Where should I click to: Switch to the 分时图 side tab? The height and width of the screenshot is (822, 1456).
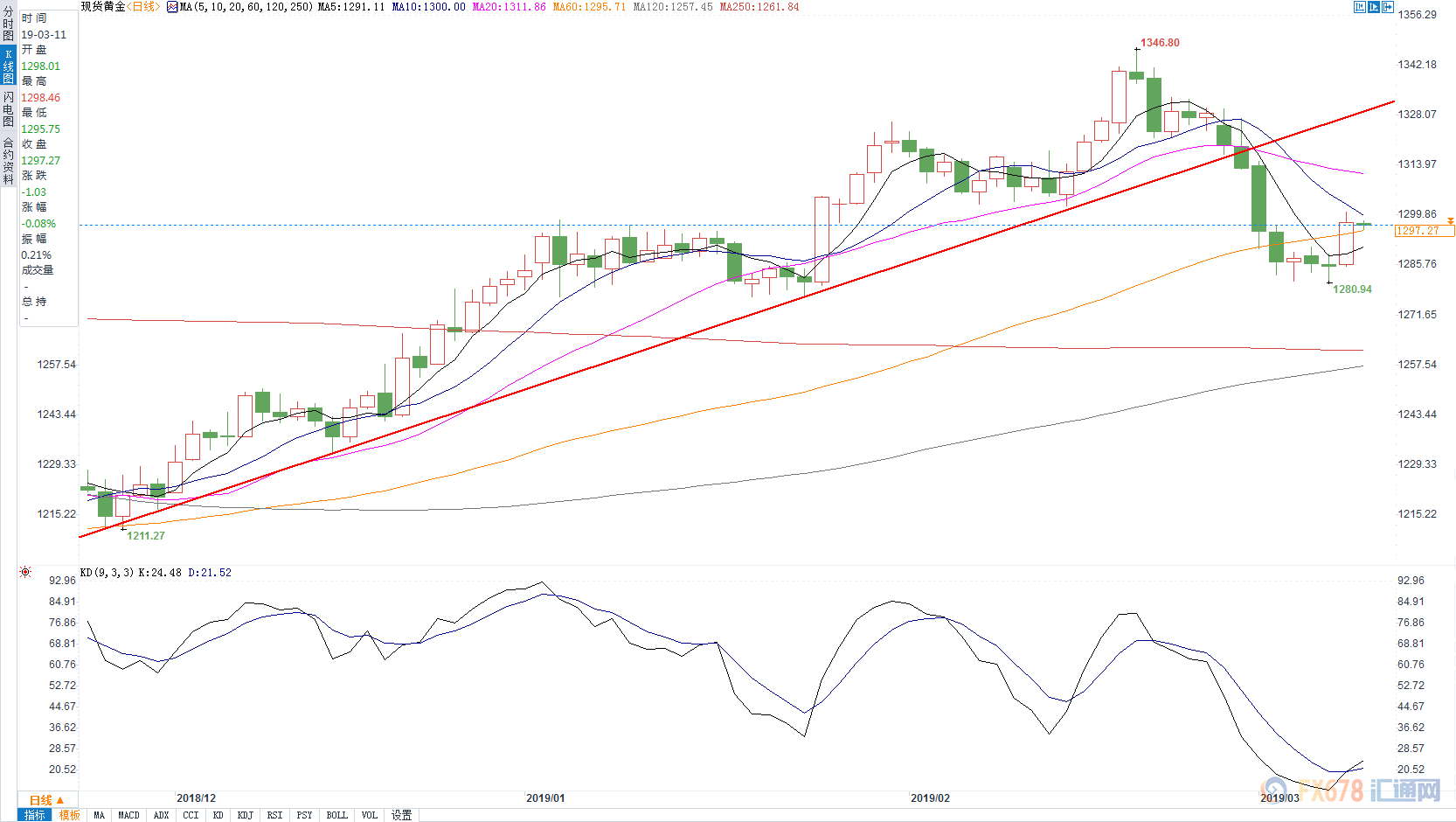(x=8, y=24)
